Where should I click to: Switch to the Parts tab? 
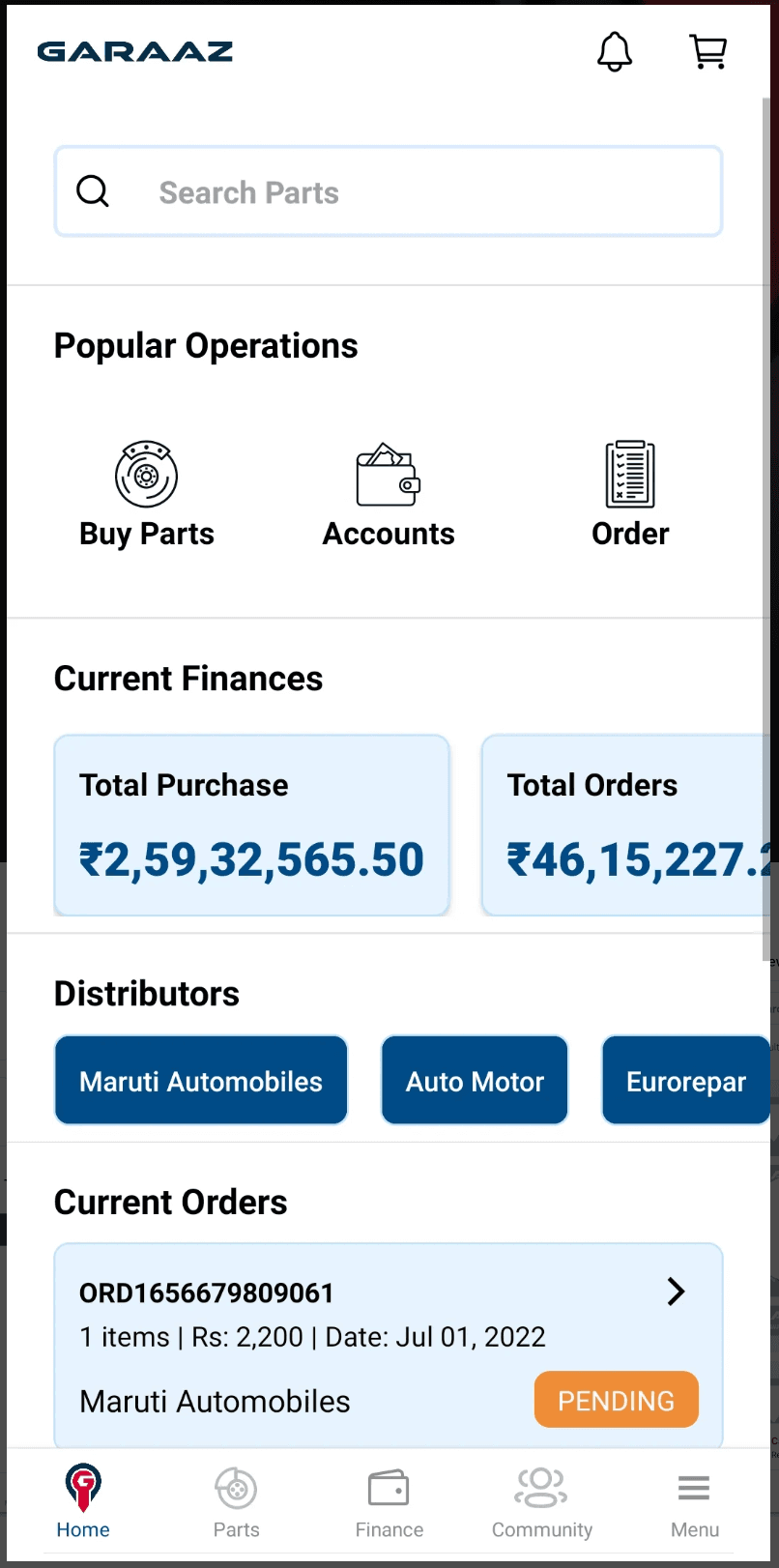[236, 1500]
